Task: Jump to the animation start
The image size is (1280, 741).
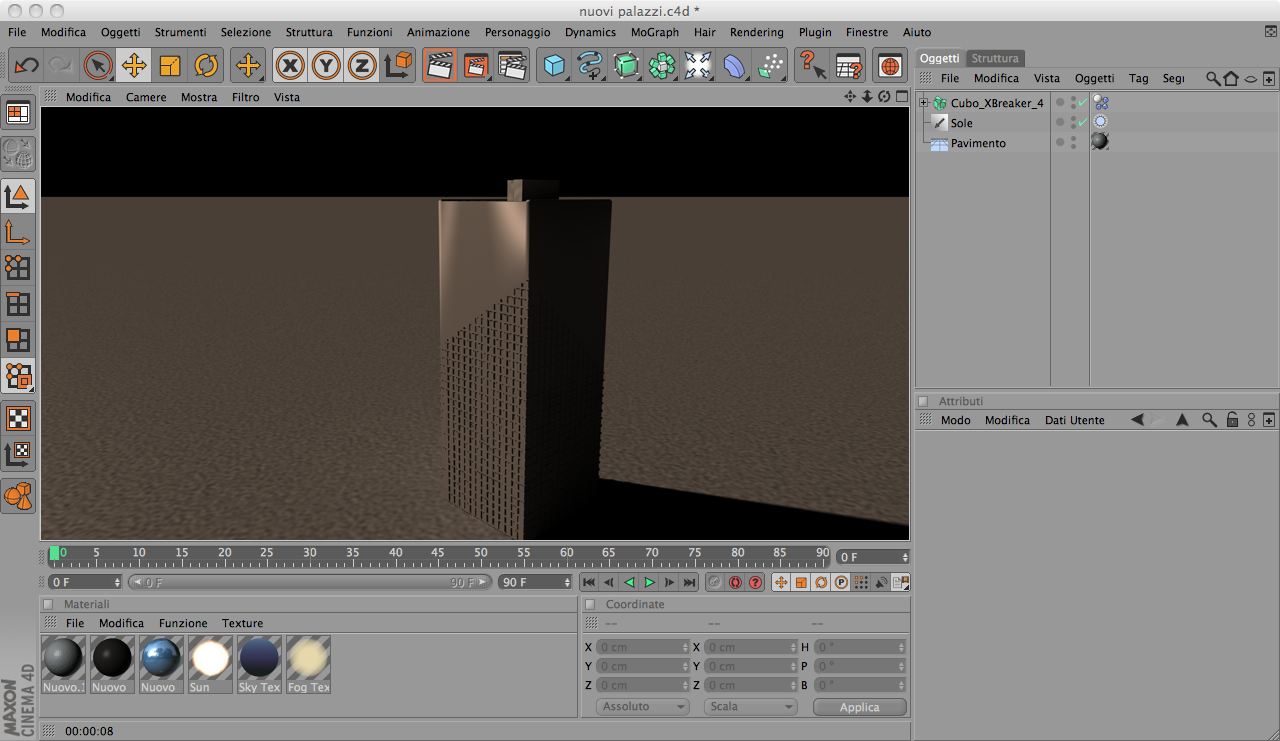Action: [x=589, y=582]
